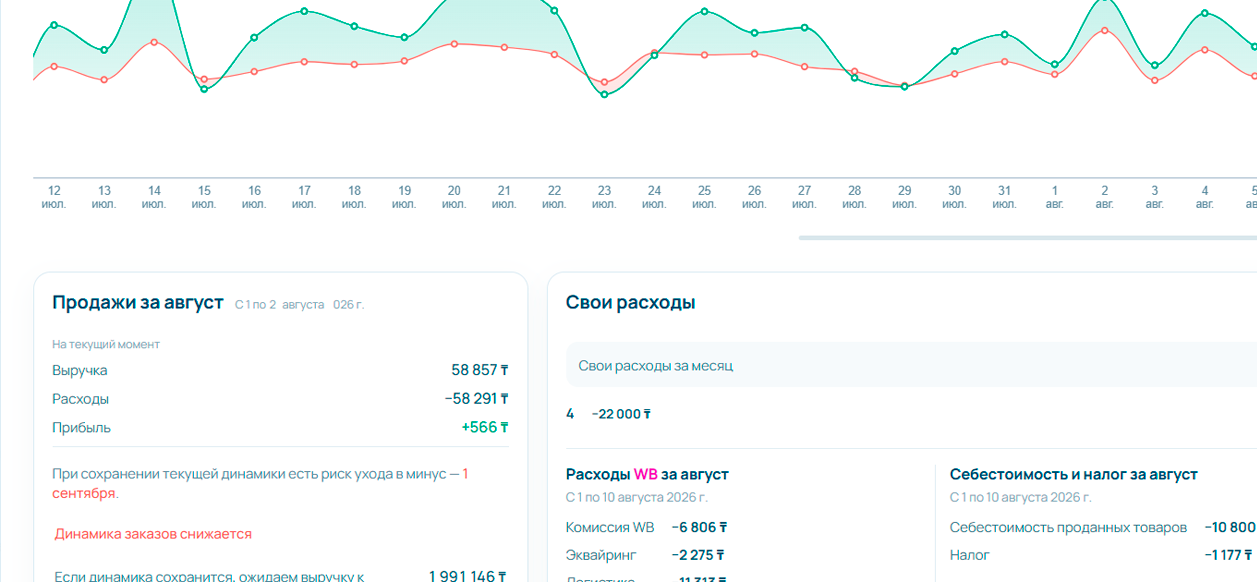The height and width of the screenshot is (582, 1257).
Task: Click the '15 июл.' axis label
Action: [x=204, y=197]
